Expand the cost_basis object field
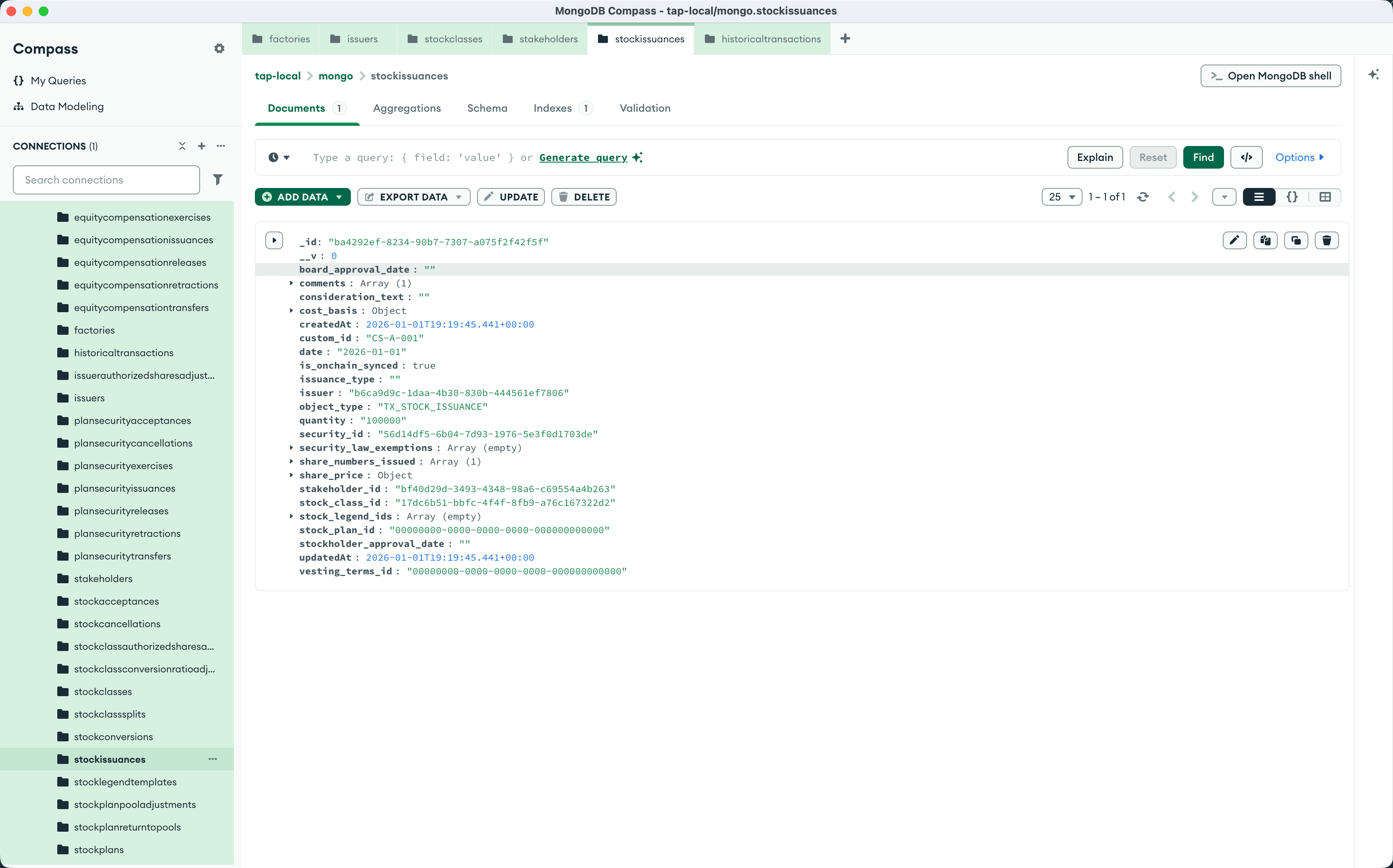 click(x=292, y=311)
